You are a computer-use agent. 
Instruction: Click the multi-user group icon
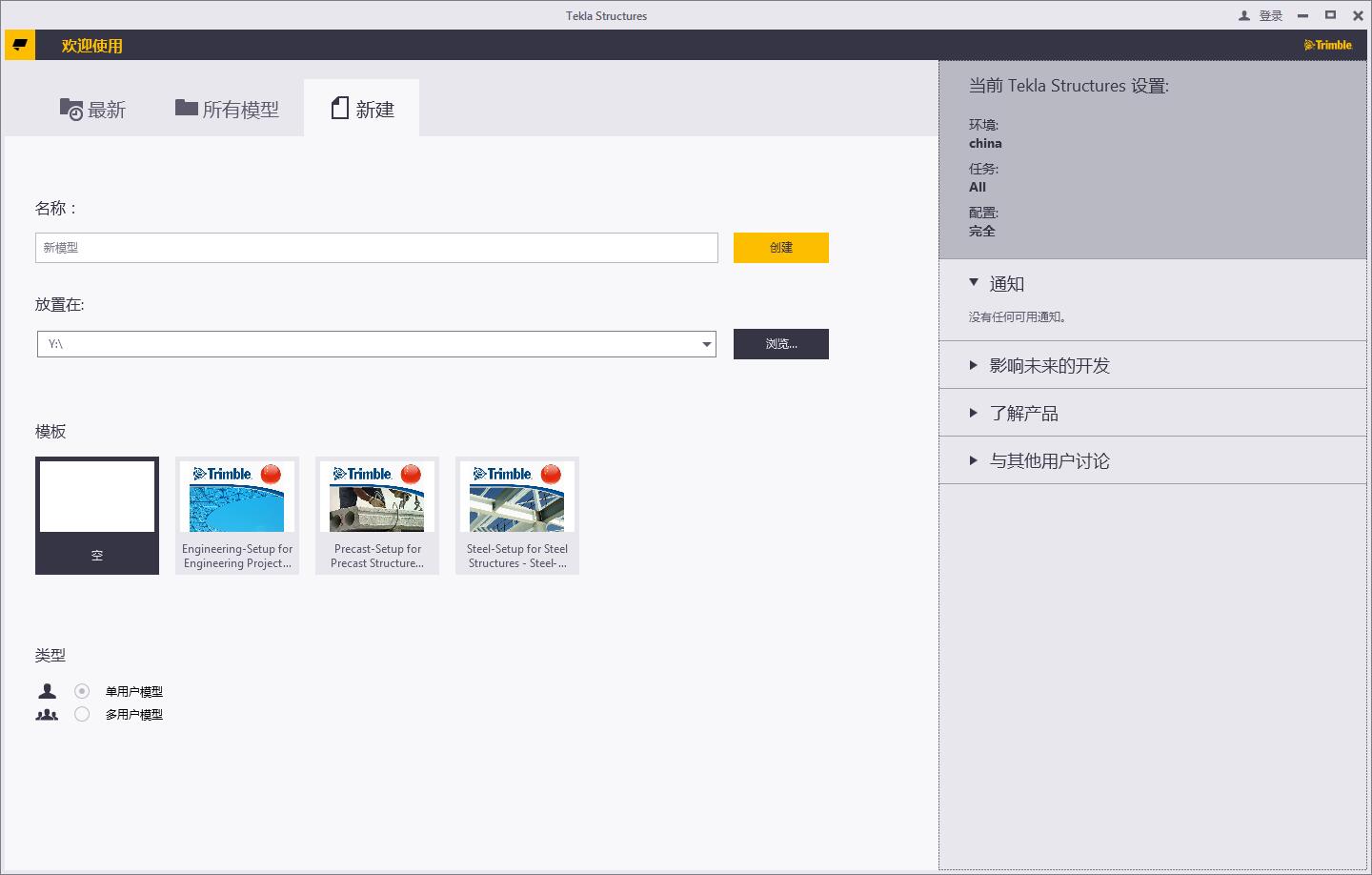tap(47, 714)
